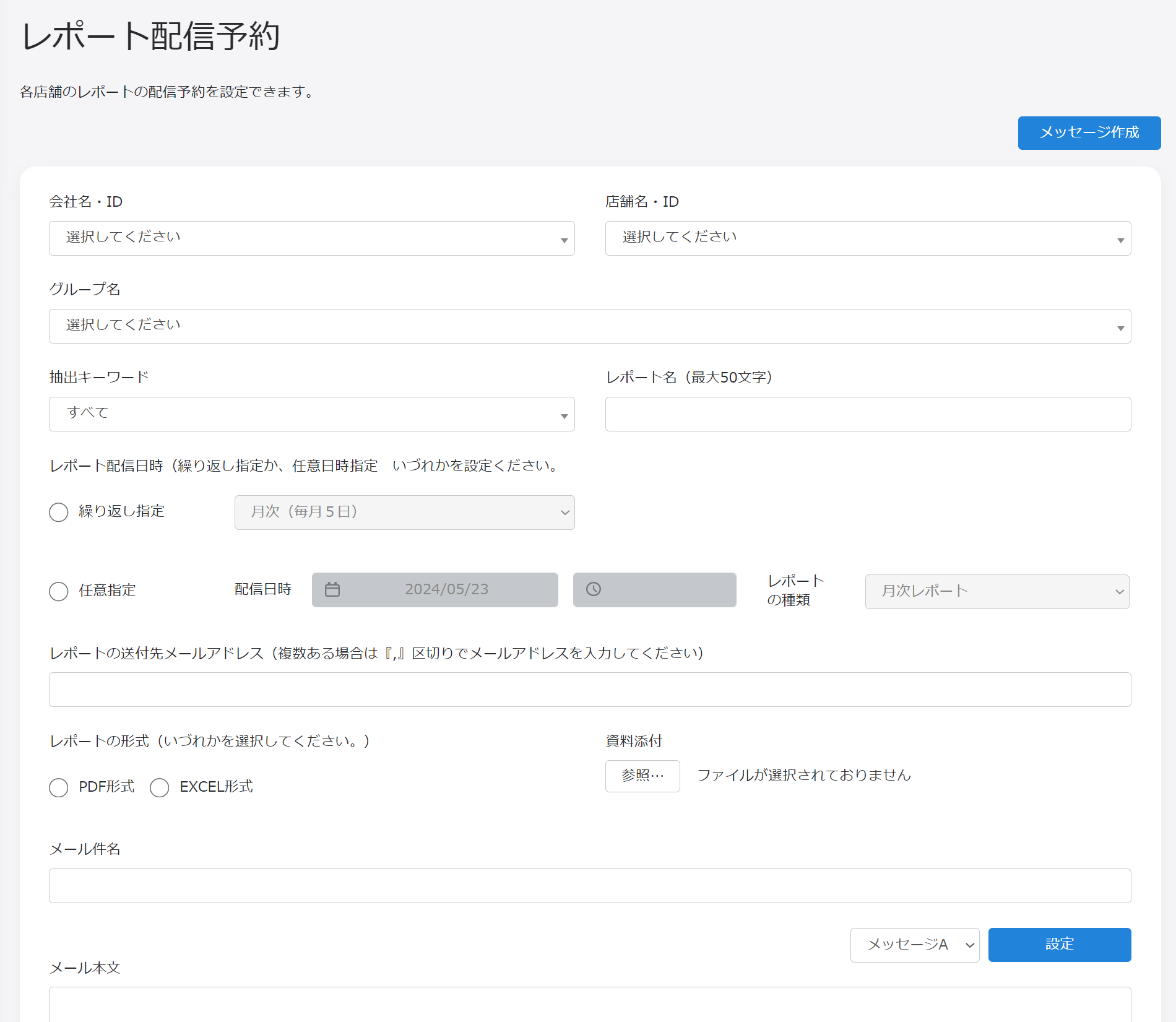Click the blue 設定 button
The height and width of the screenshot is (1022, 1176).
coord(1060,945)
